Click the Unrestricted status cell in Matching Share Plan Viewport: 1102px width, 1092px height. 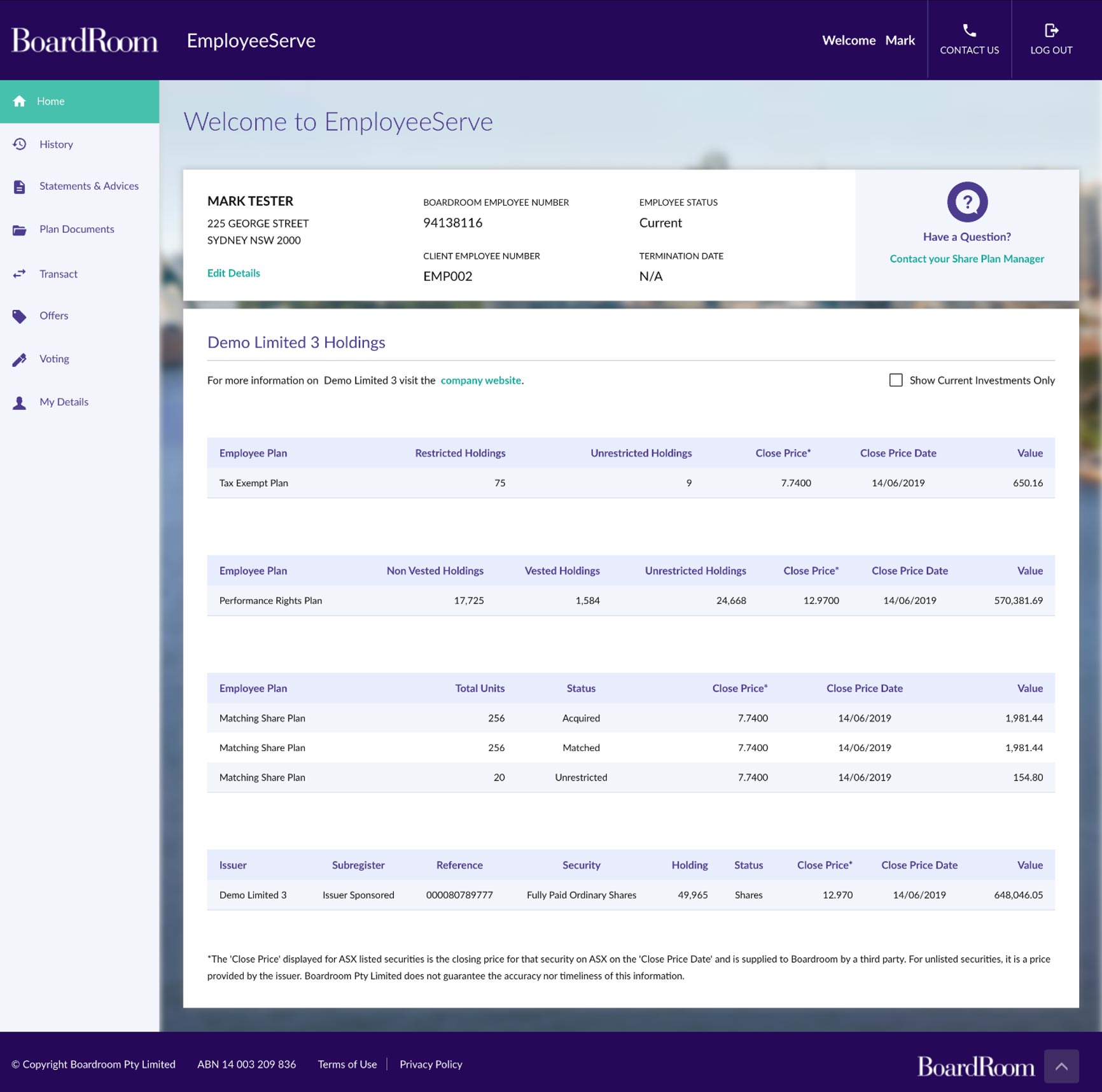(581, 778)
